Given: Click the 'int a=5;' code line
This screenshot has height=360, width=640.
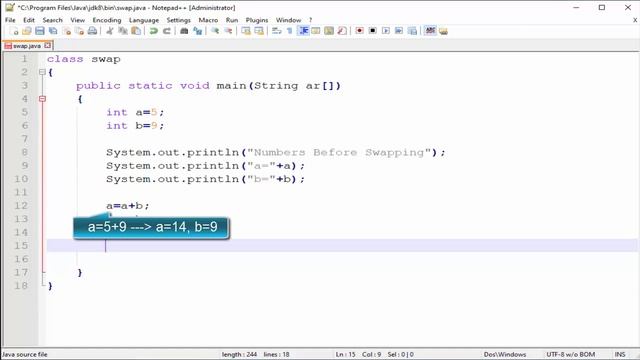Looking at the screenshot, I should (135, 112).
